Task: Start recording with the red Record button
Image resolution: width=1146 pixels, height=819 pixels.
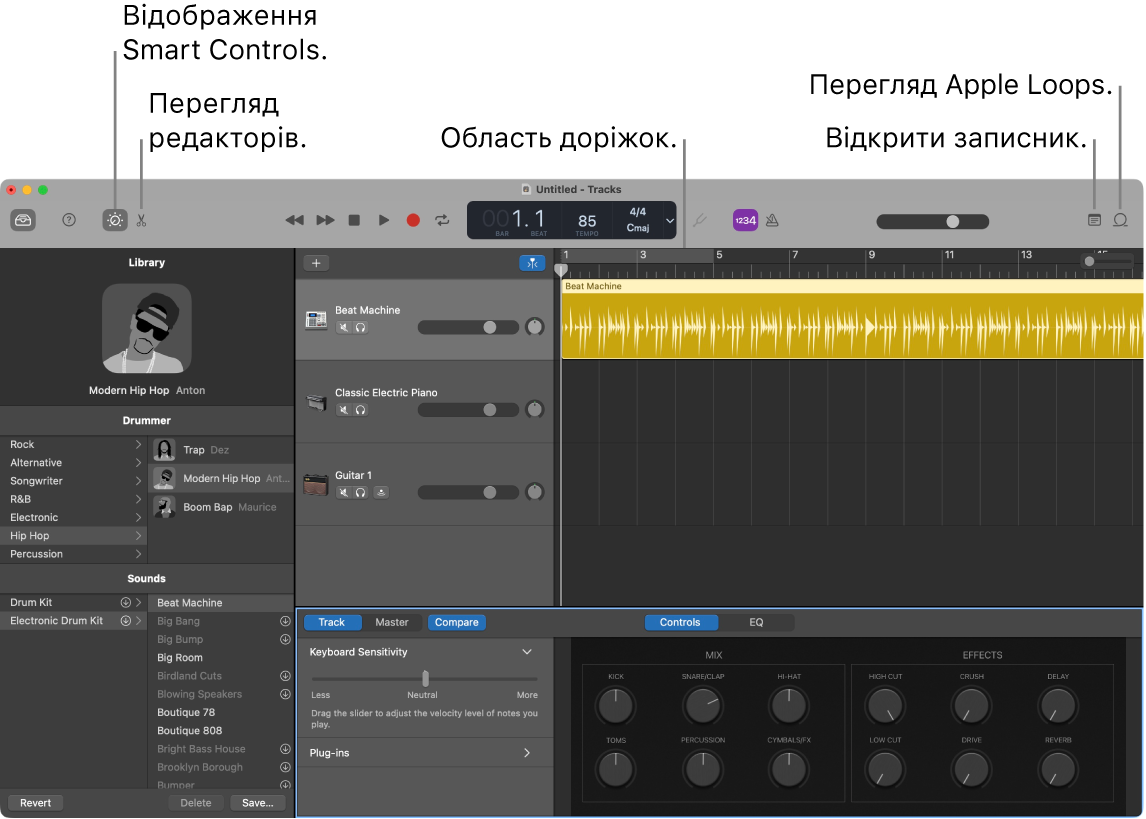Action: (413, 220)
